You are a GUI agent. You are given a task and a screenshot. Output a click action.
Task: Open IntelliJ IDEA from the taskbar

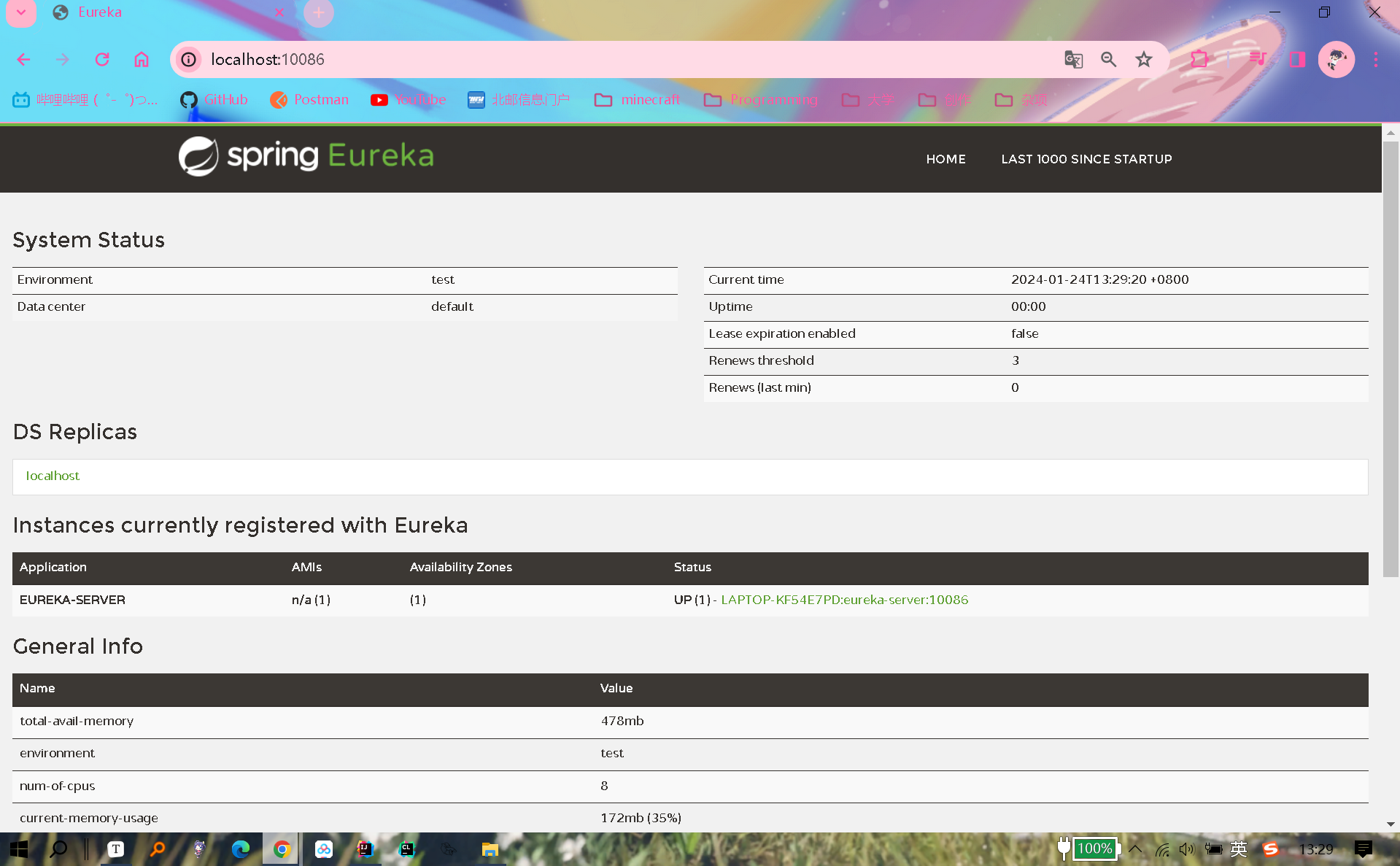[365, 849]
